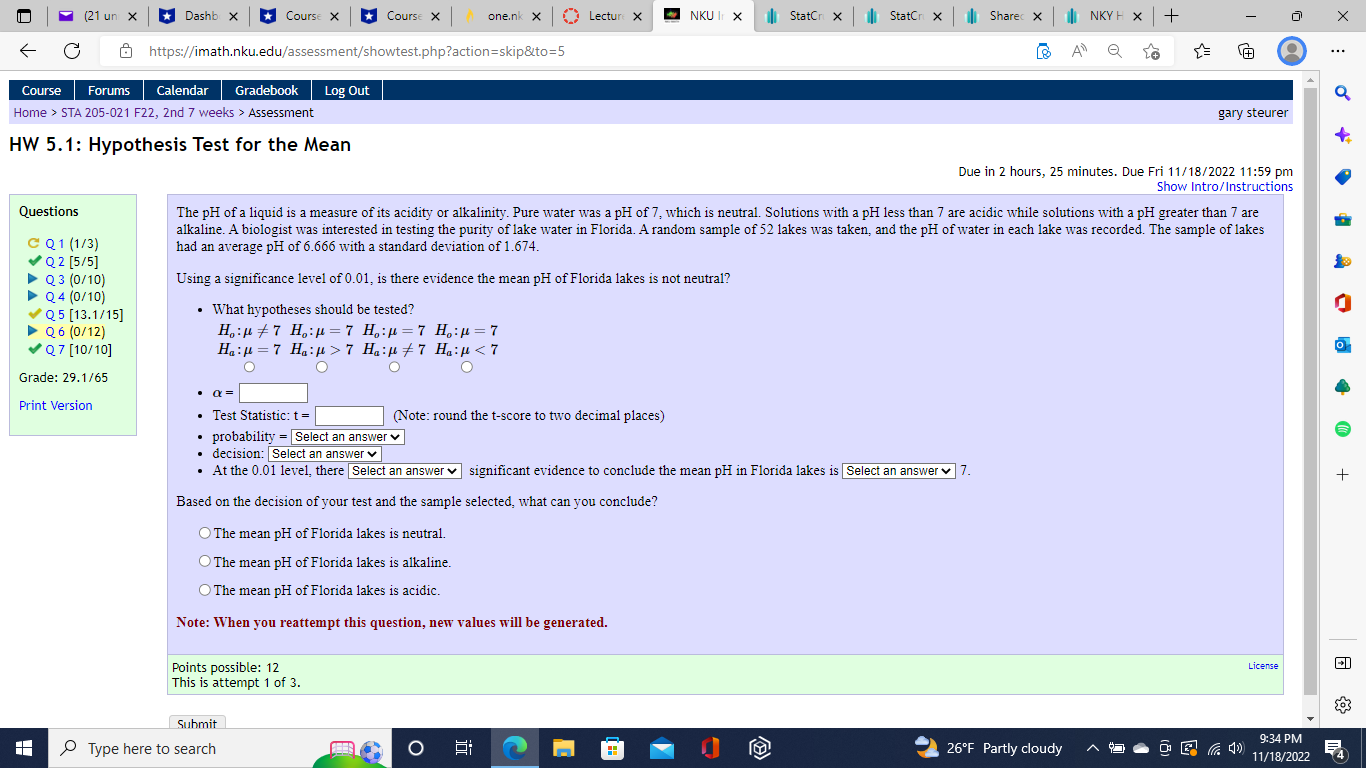
Task: Open the Microsoft Office sidebar icon
Action: point(1342,304)
